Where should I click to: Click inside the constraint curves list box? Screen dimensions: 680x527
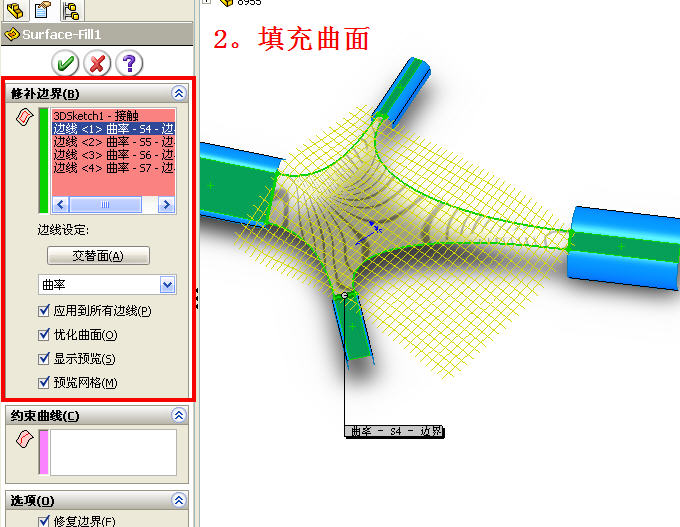[114, 452]
